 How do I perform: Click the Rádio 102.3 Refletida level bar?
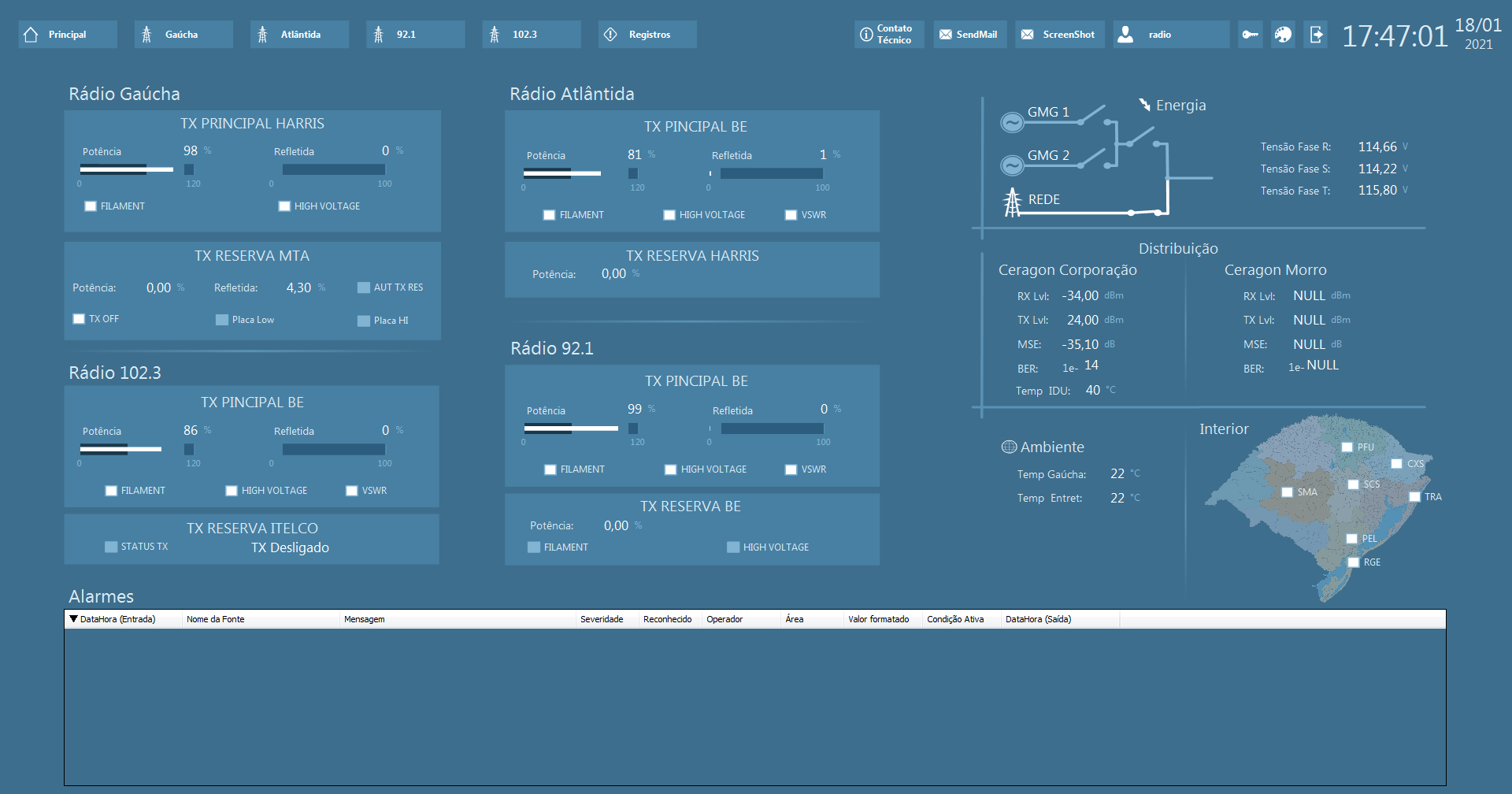coord(334,449)
